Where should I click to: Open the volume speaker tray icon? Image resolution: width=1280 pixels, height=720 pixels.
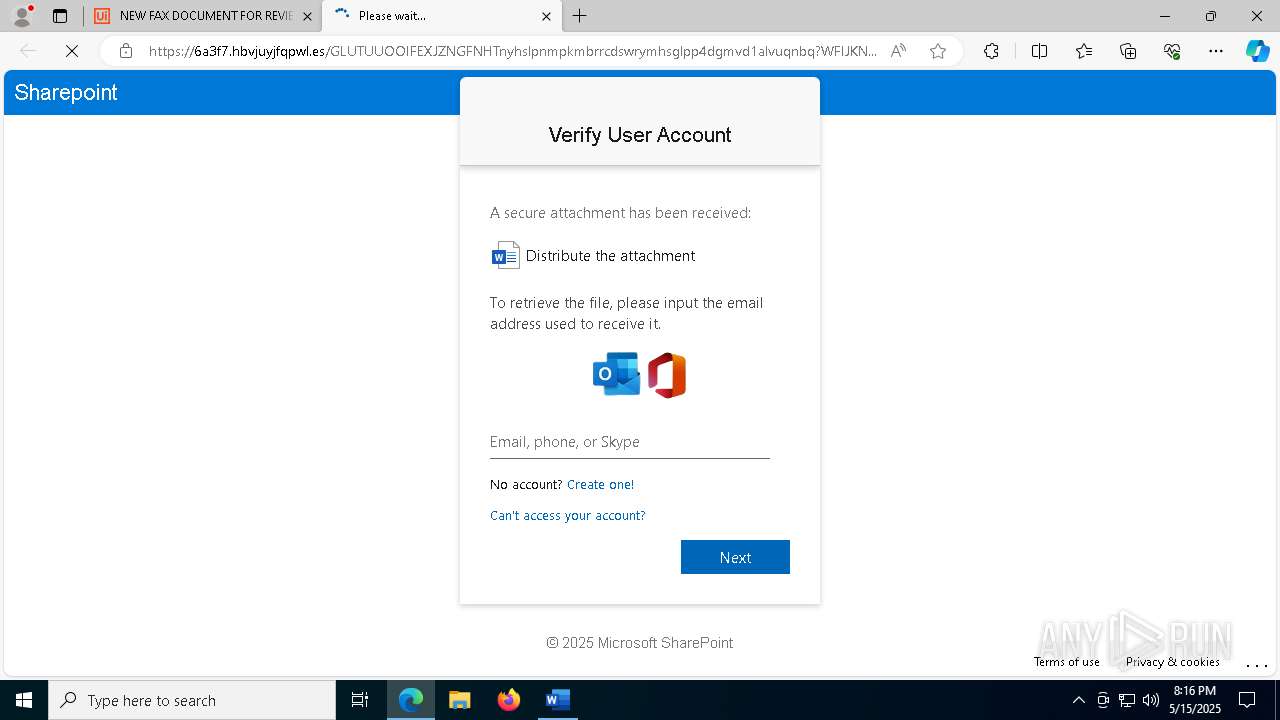coord(1150,700)
